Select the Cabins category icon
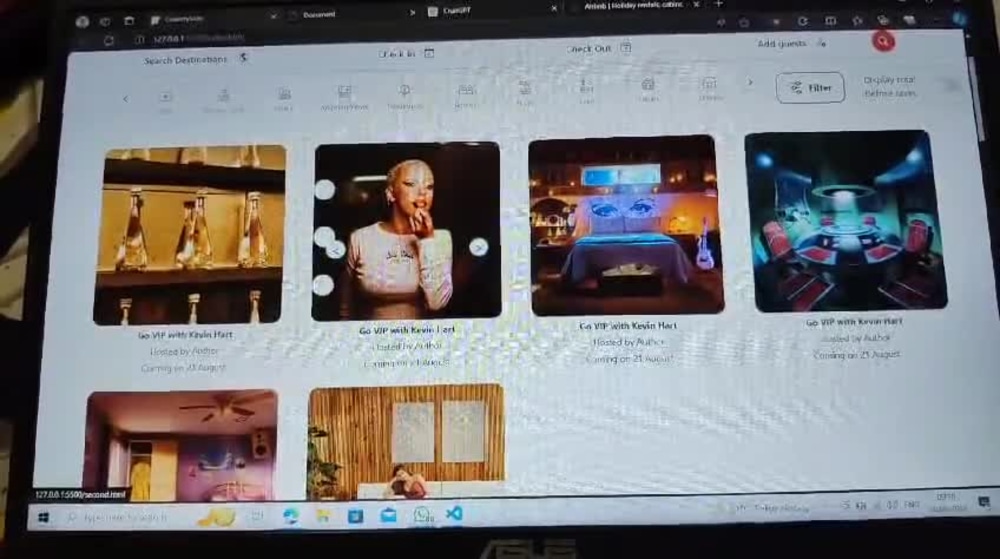The image size is (1000, 559). [647, 90]
